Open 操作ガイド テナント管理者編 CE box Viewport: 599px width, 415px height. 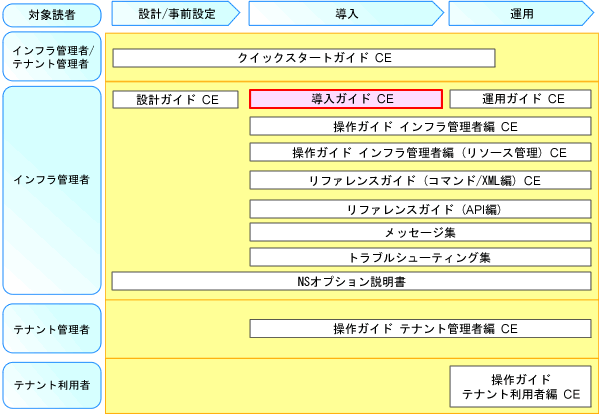point(421,329)
